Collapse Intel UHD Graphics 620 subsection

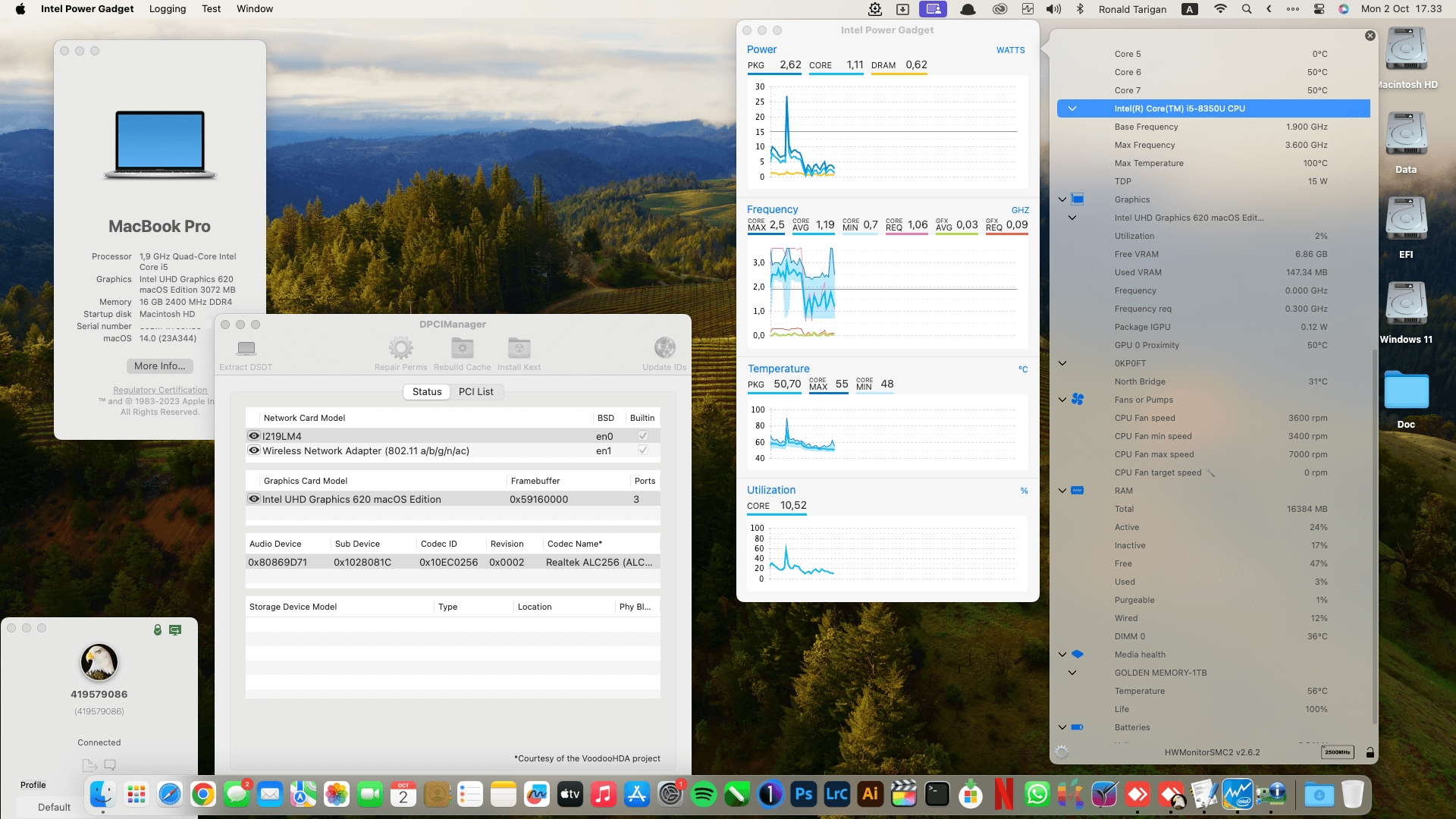pyautogui.click(x=1072, y=218)
